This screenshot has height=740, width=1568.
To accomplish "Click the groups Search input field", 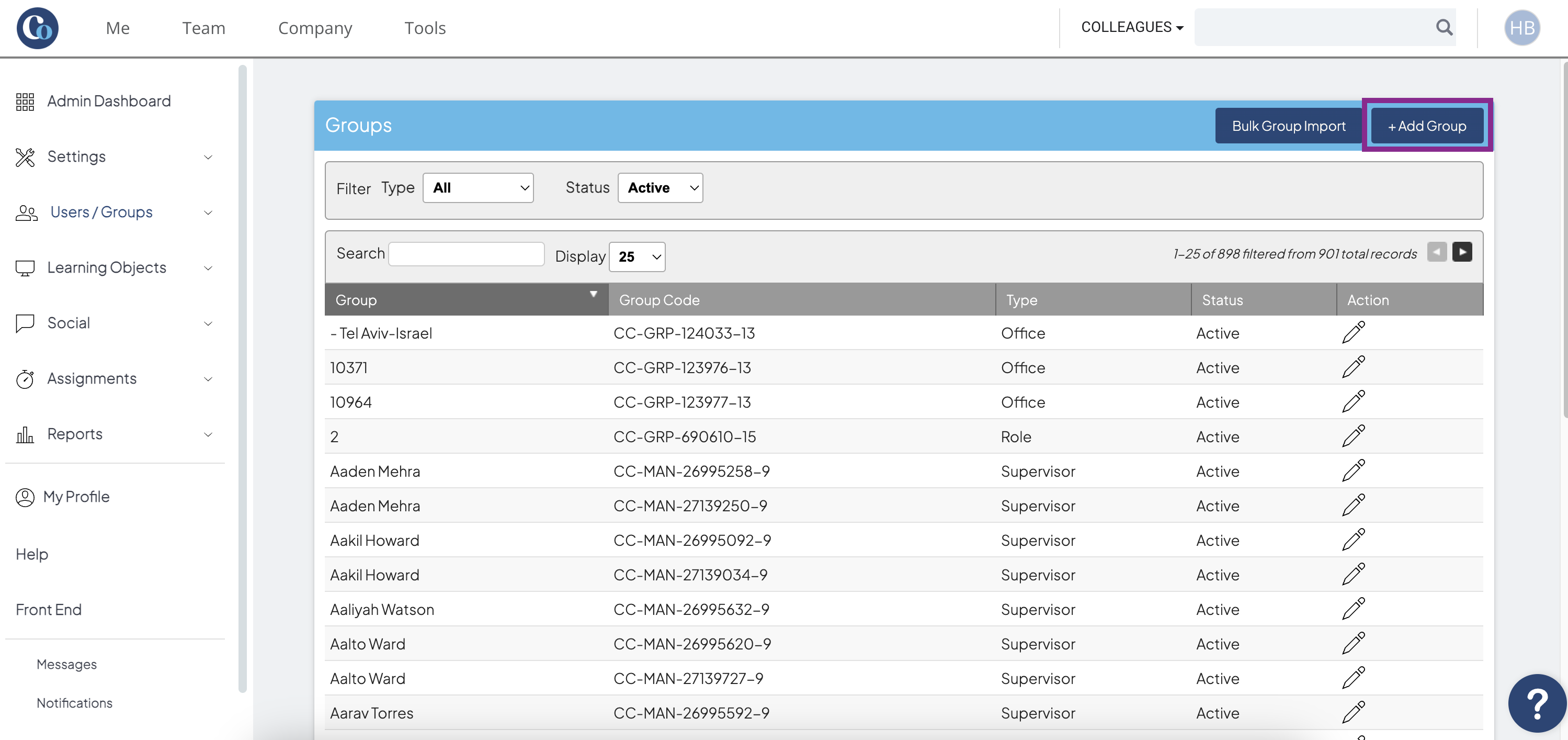I will (466, 254).
